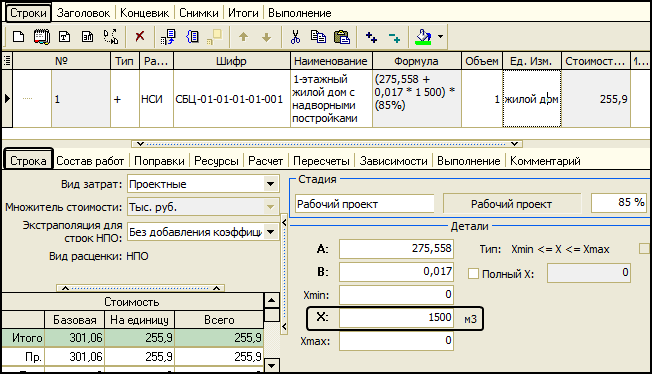Collapse the panel using chevron above Стоимость table's left

[66, 288]
